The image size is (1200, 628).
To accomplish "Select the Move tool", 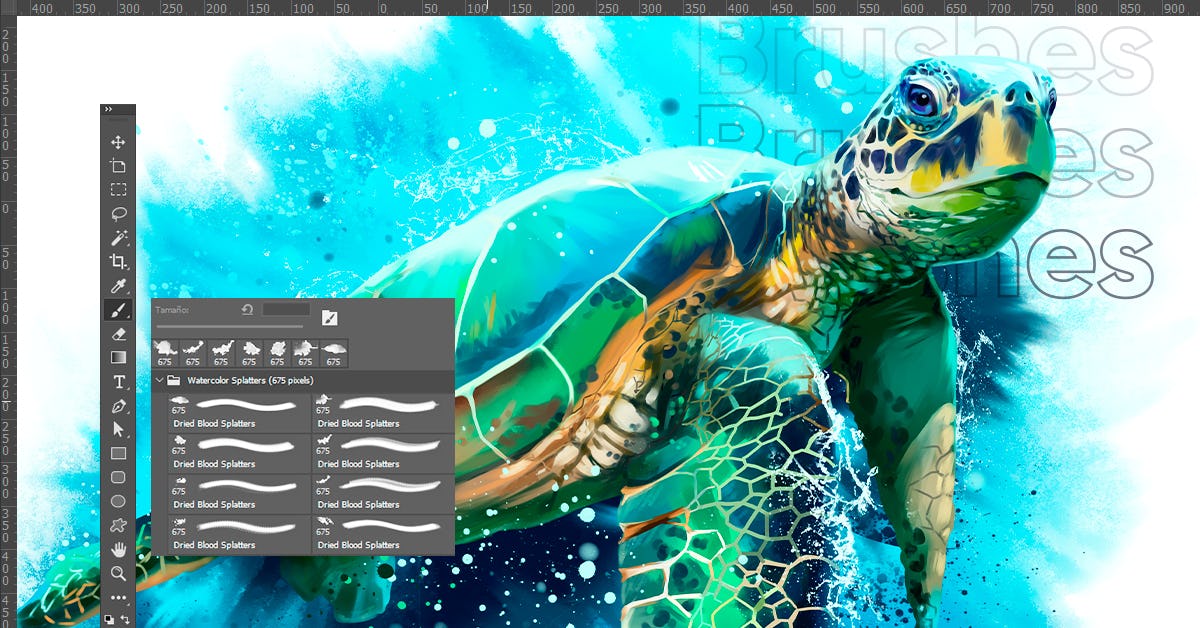I will pyautogui.click(x=118, y=142).
